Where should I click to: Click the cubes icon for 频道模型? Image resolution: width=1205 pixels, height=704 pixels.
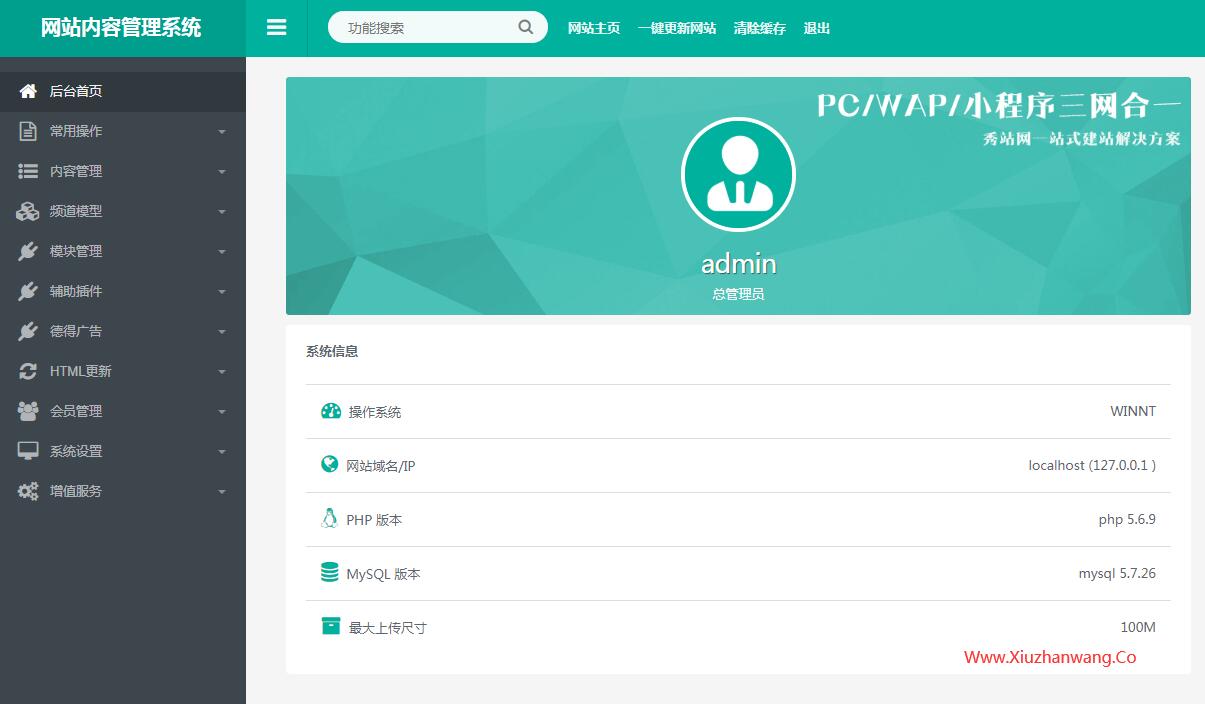pyautogui.click(x=28, y=211)
